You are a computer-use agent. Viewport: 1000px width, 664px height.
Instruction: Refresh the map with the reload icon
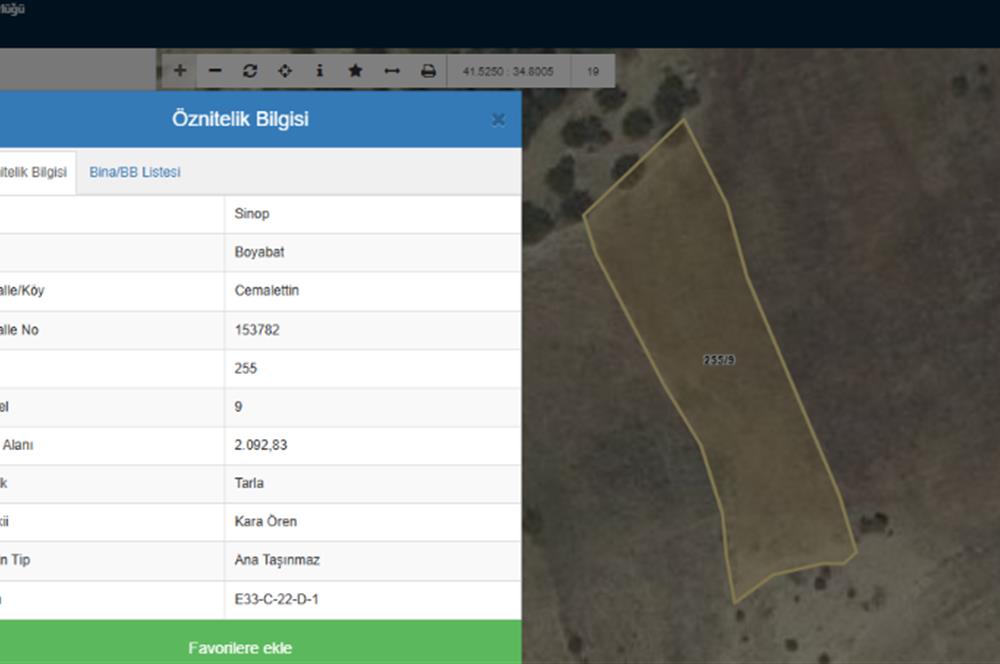(250, 71)
